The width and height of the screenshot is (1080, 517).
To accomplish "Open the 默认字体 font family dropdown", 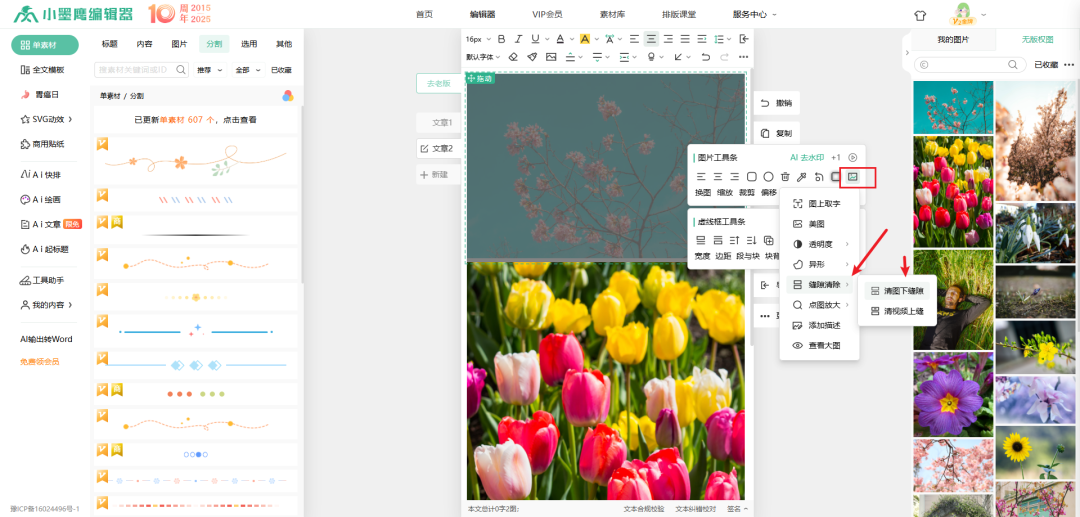I will 482,57.
